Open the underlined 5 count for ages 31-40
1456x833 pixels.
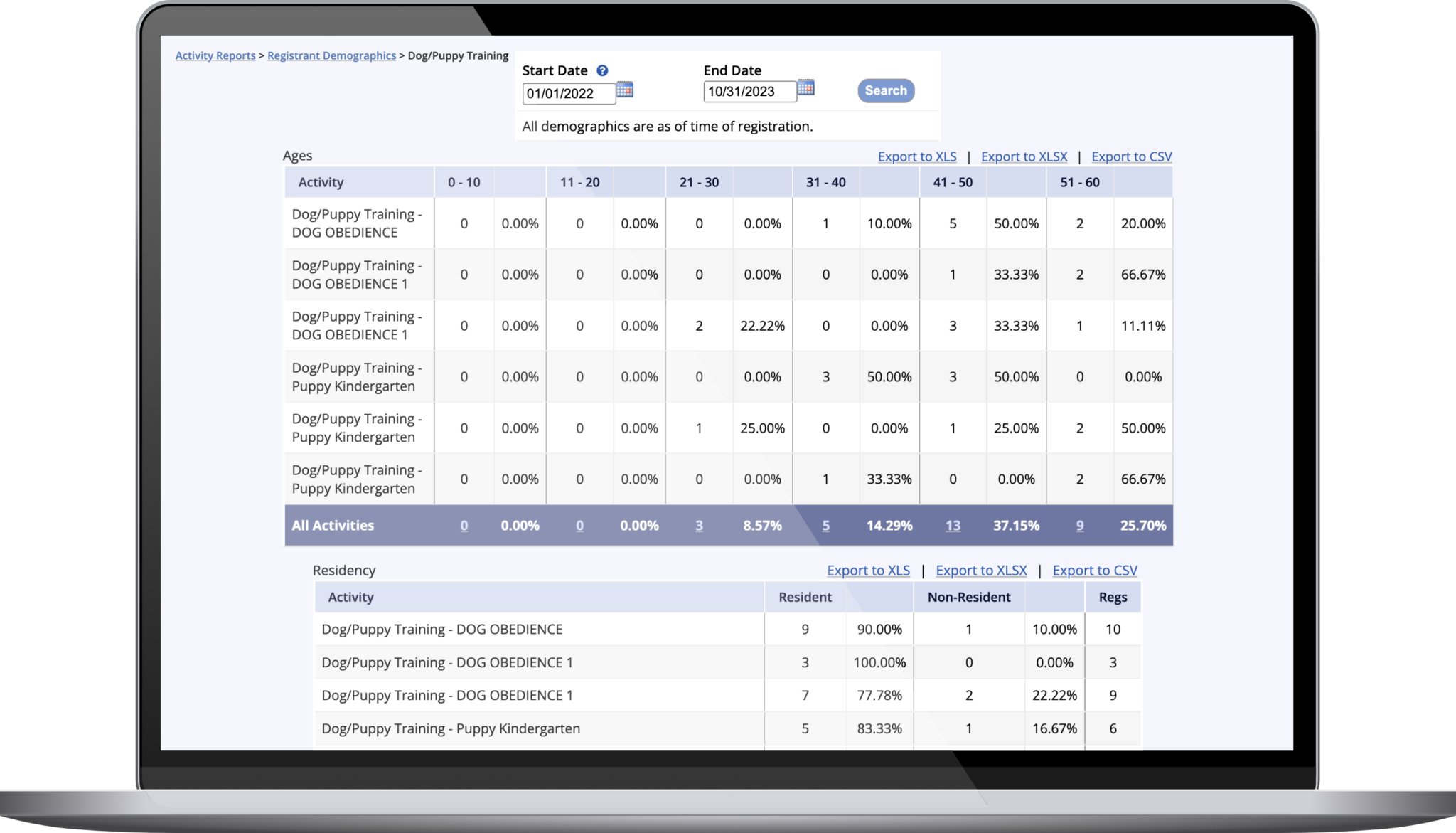click(x=825, y=526)
